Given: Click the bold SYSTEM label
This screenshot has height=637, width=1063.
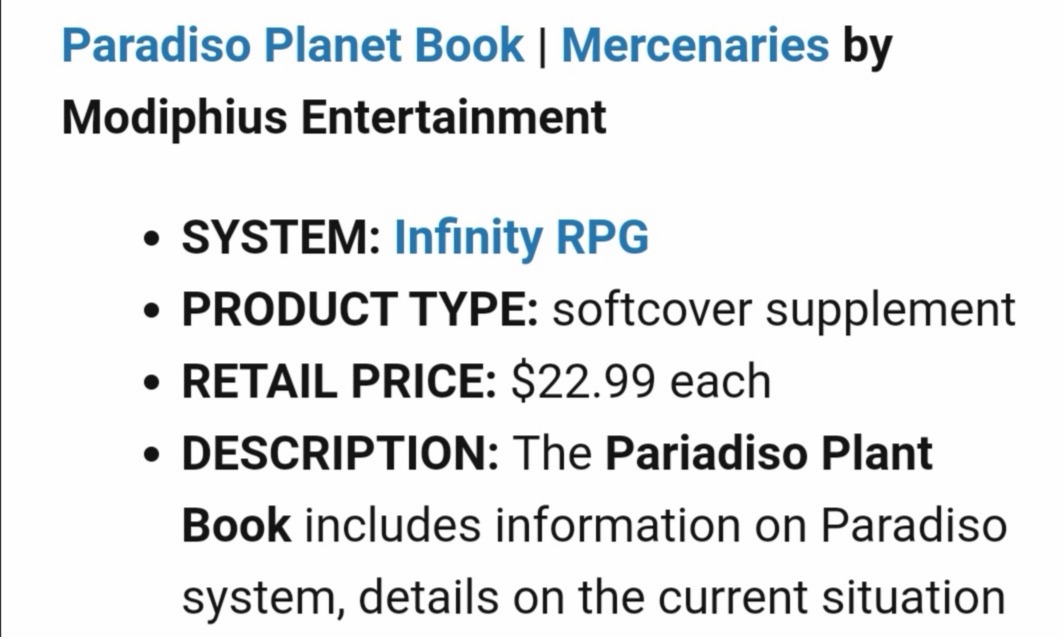Looking at the screenshot, I should pyautogui.click(x=281, y=238).
